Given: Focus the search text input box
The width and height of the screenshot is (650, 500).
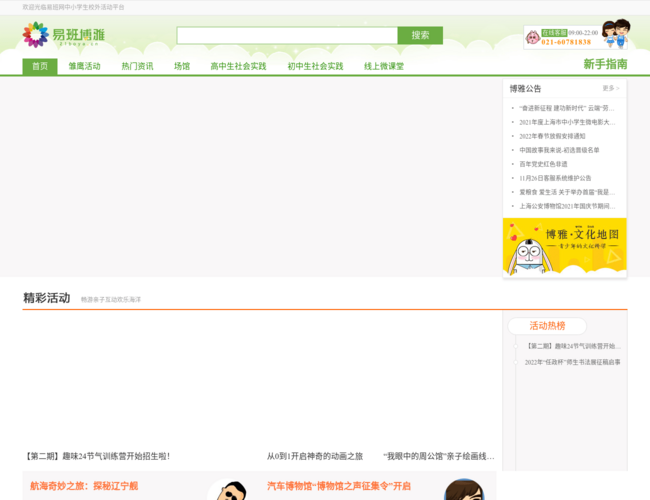Looking at the screenshot, I should coord(287,35).
